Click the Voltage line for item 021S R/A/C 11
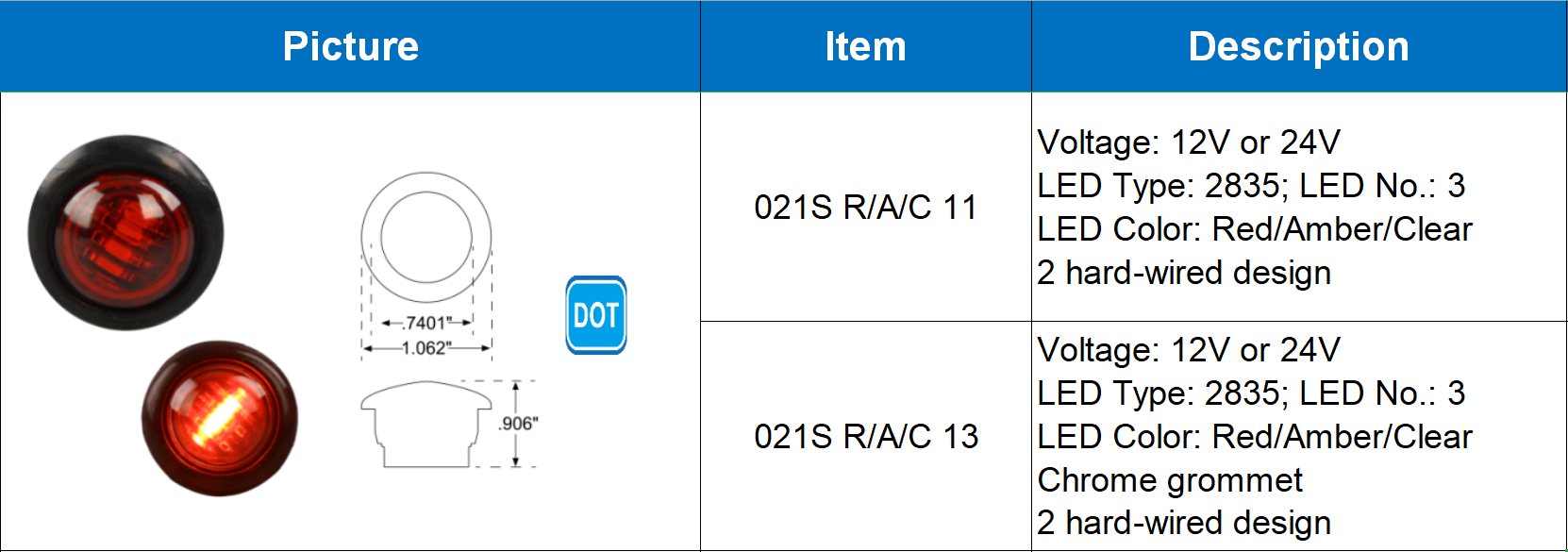Screen dimensions: 1568x552 (x=1188, y=142)
